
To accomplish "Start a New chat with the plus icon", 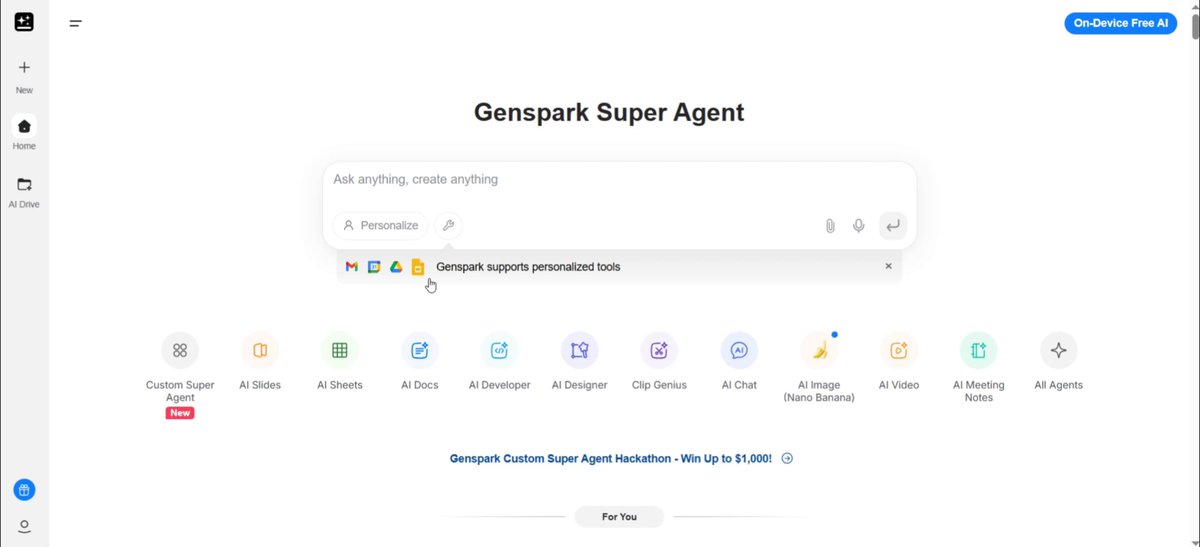I will 24,68.
